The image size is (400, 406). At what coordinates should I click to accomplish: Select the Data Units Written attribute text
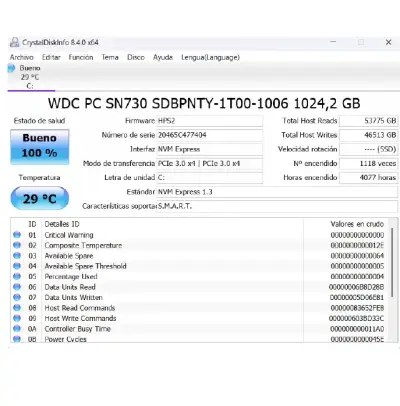coord(74,297)
